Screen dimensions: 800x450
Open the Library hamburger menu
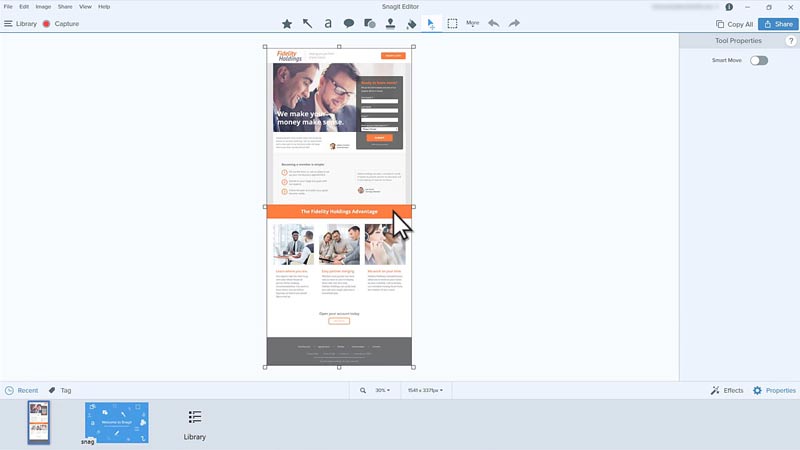pyautogui.click(x=20, y=23)
